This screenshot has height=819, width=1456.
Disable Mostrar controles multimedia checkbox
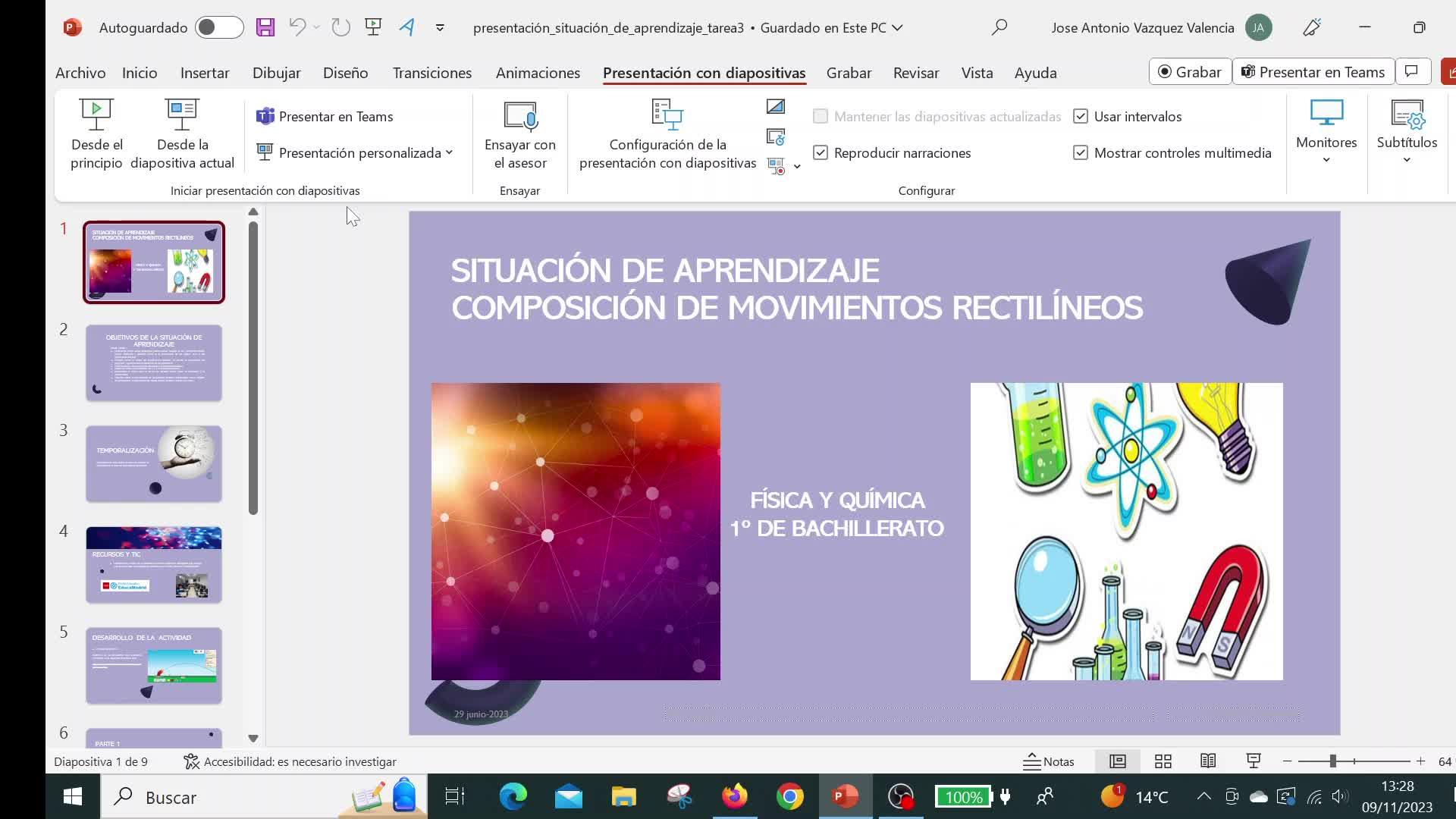click(1081, 153)
